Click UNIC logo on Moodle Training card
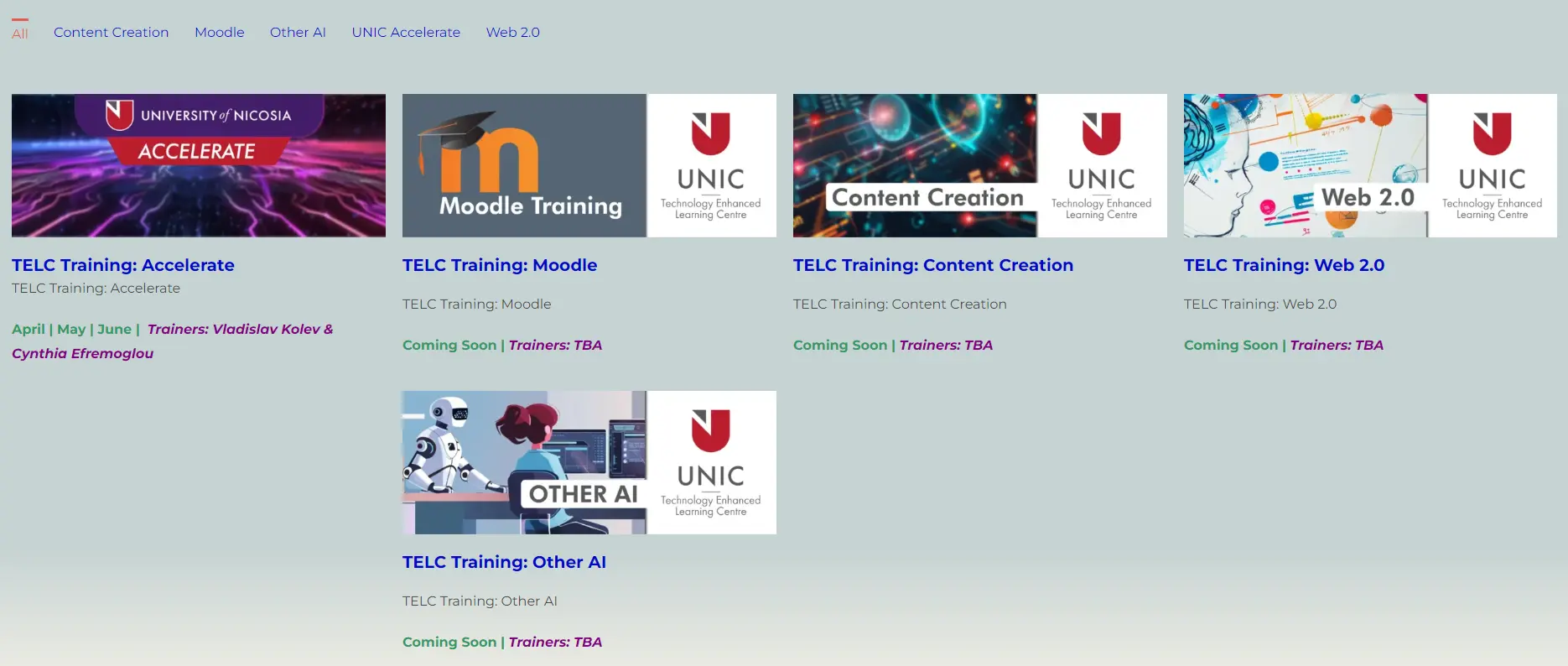 (710, 165)
